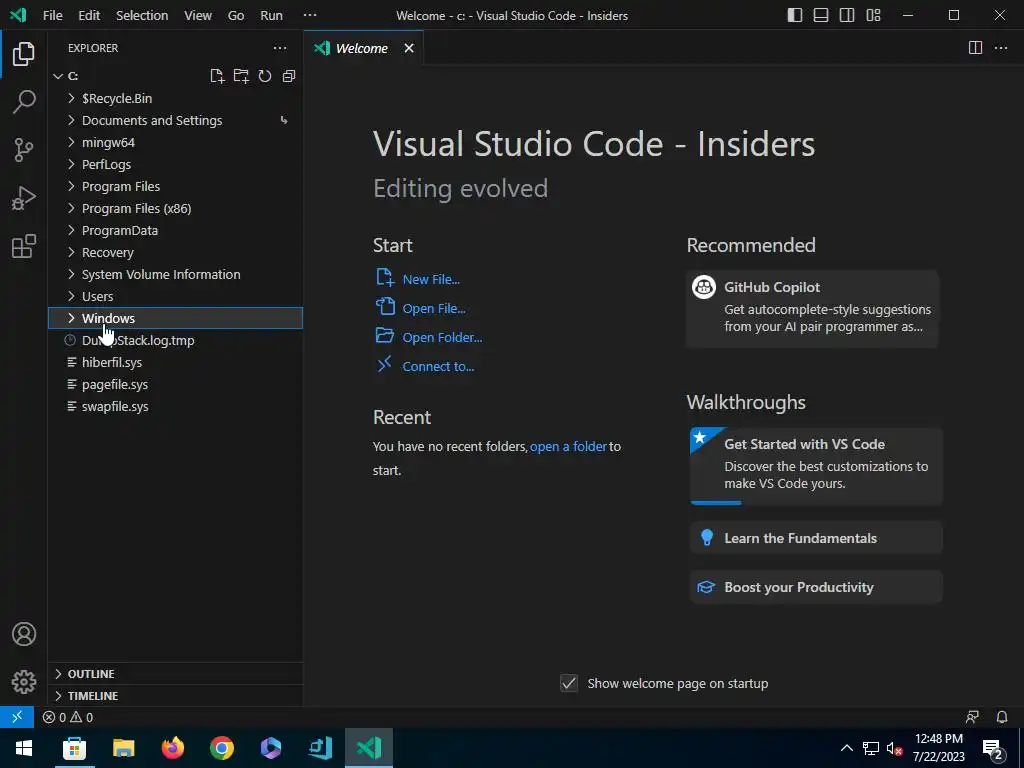Image resolution: width=1024 pixels, height=768 pixels.
Task: Expand the mingw64 folder
Action: 175,142
